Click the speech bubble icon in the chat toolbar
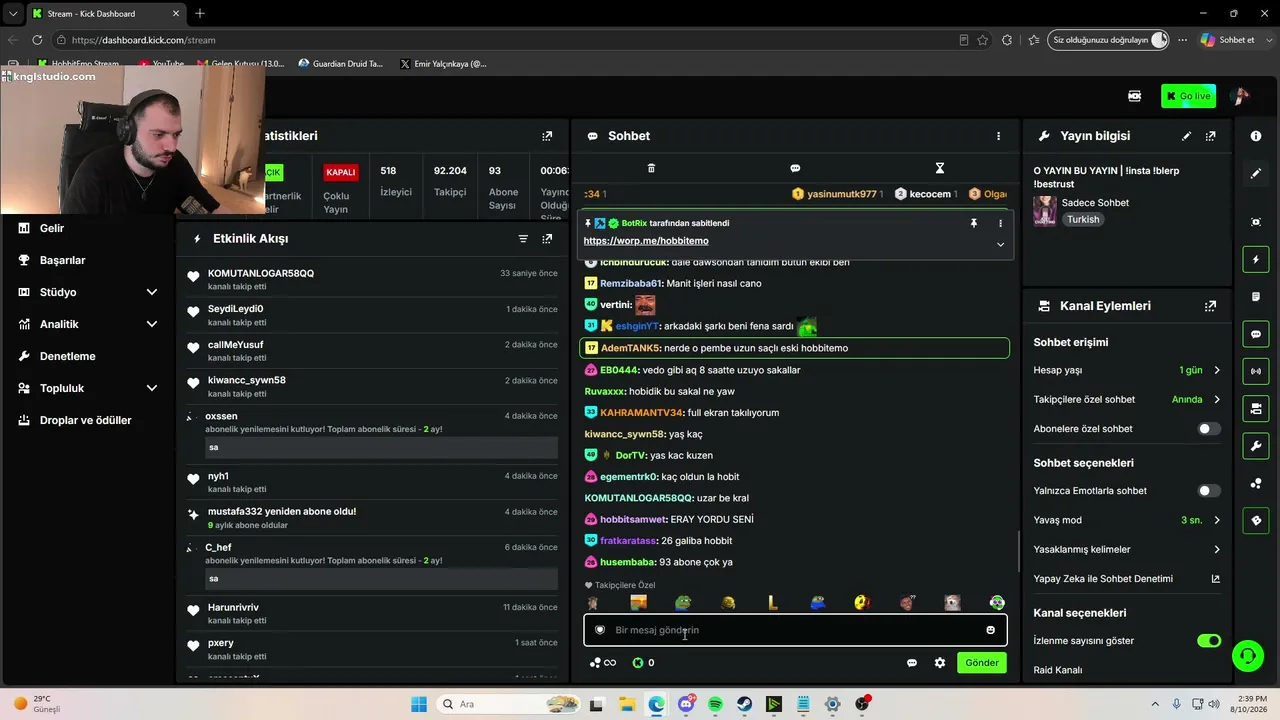Screen dimensions: 1280x720 tap(795, 168)
